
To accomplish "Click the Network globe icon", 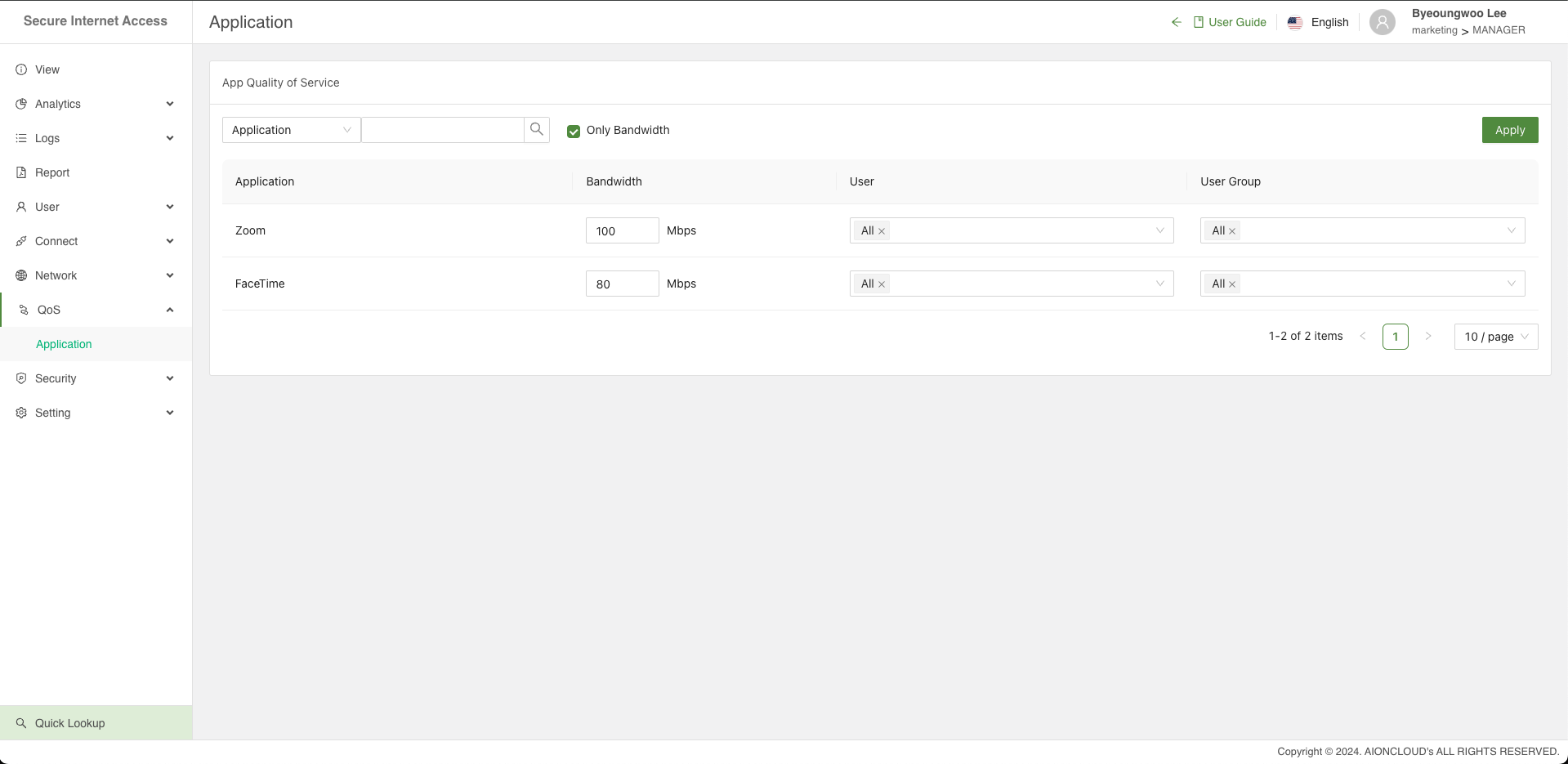I will pos(21,275).
